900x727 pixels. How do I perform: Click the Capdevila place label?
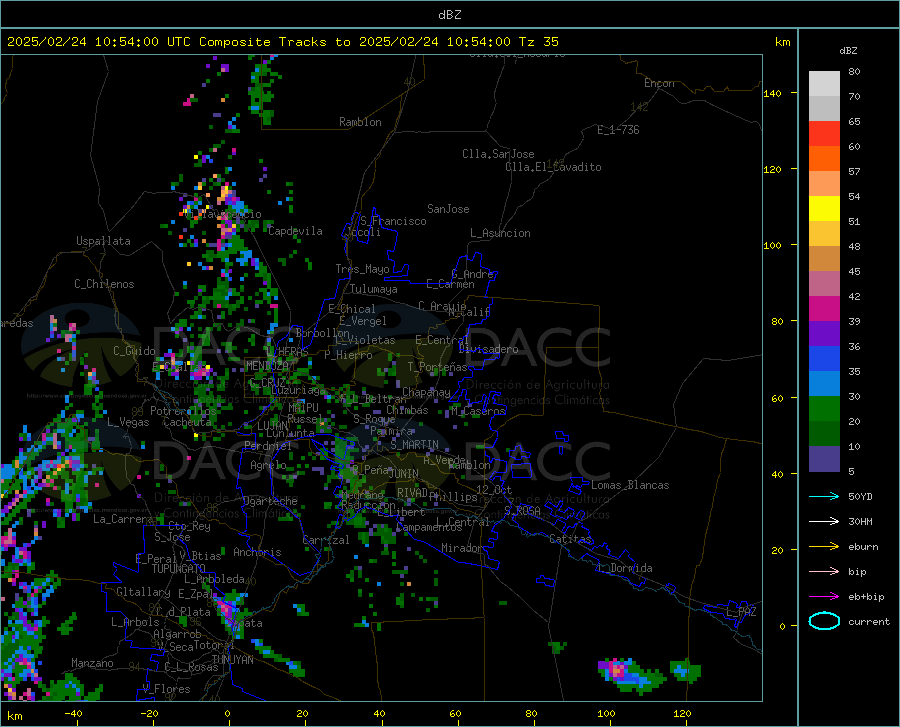295,231
